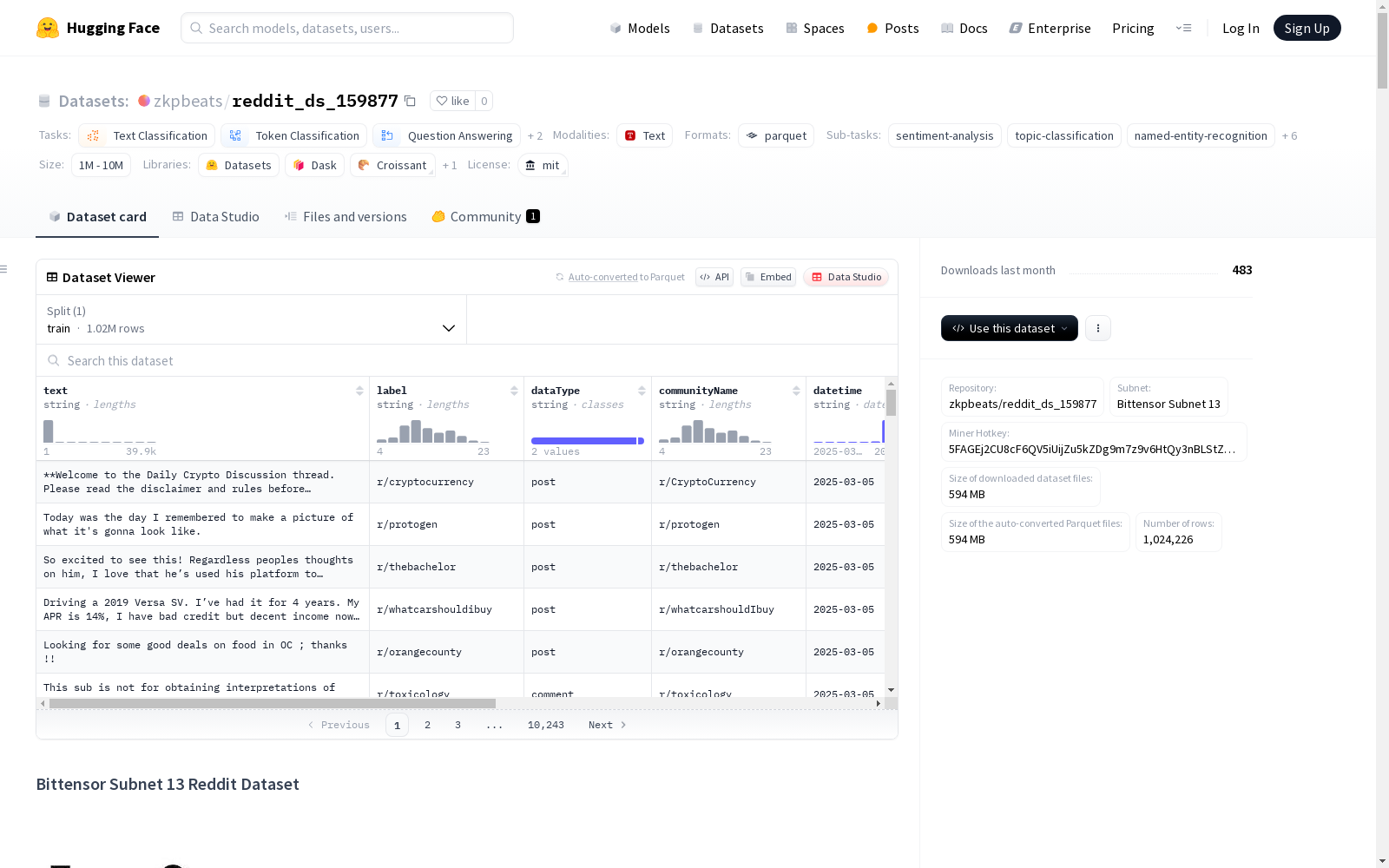Click the 1M - 10M size tag
Image resolution: width=1389 pixels, height=868 pixels.
click(101, 165)
